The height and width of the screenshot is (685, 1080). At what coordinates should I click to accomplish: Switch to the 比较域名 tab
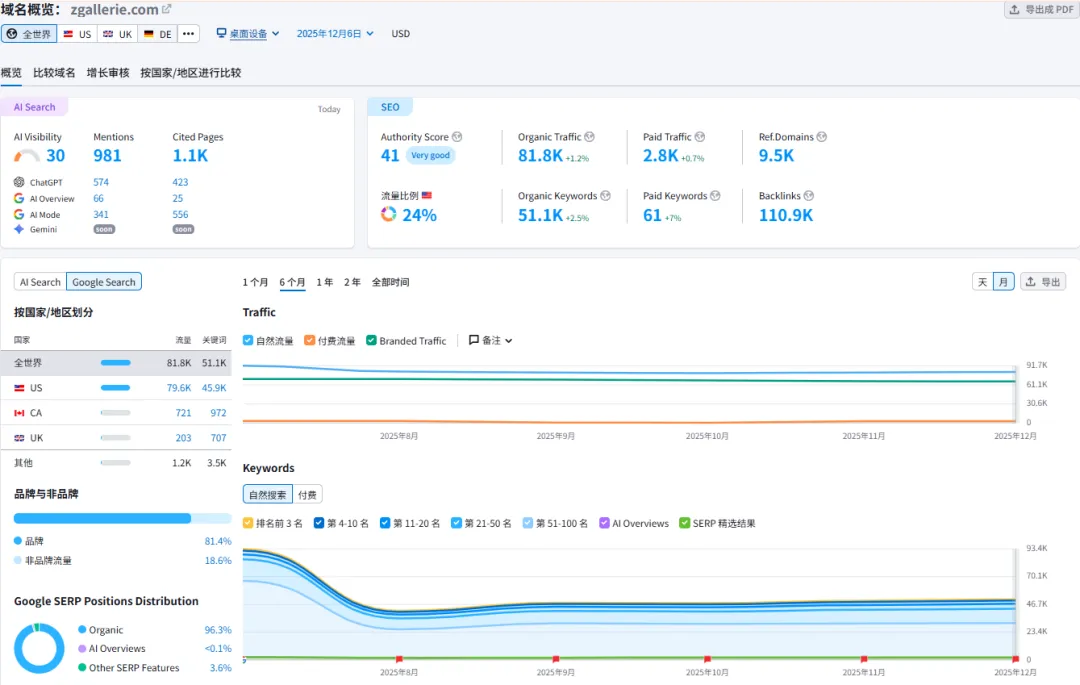click(54, 73)
